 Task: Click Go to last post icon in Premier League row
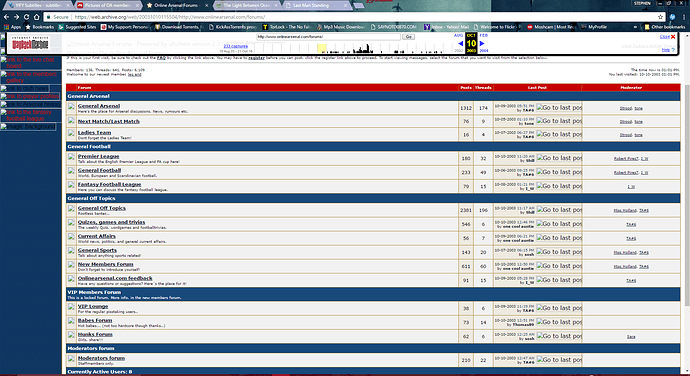tap(559, 158)
